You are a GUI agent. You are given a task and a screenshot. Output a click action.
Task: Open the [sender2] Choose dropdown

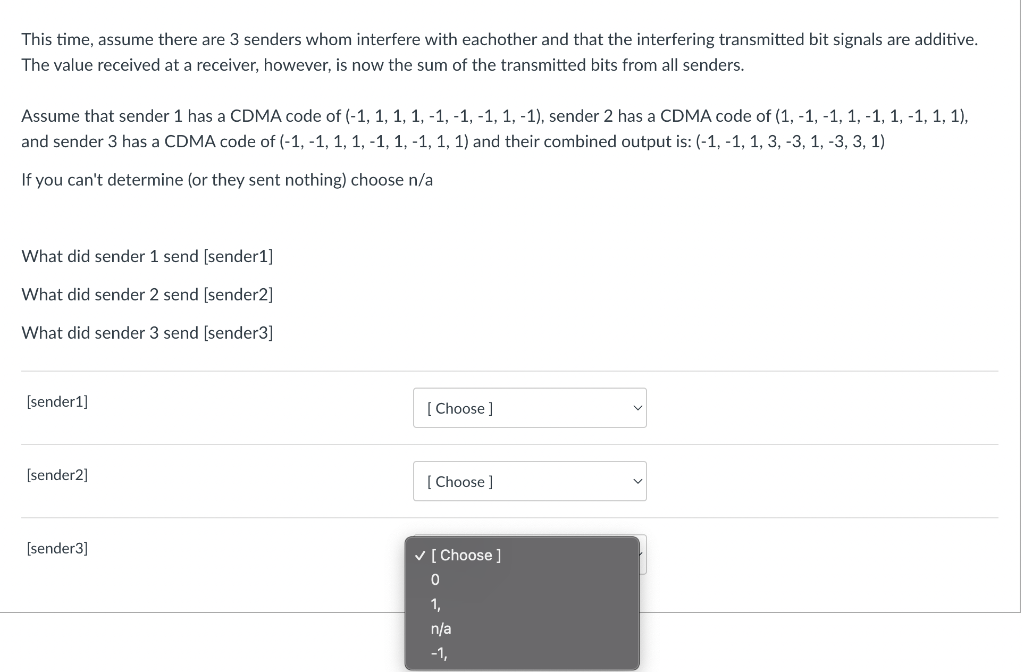coord(529,481)
